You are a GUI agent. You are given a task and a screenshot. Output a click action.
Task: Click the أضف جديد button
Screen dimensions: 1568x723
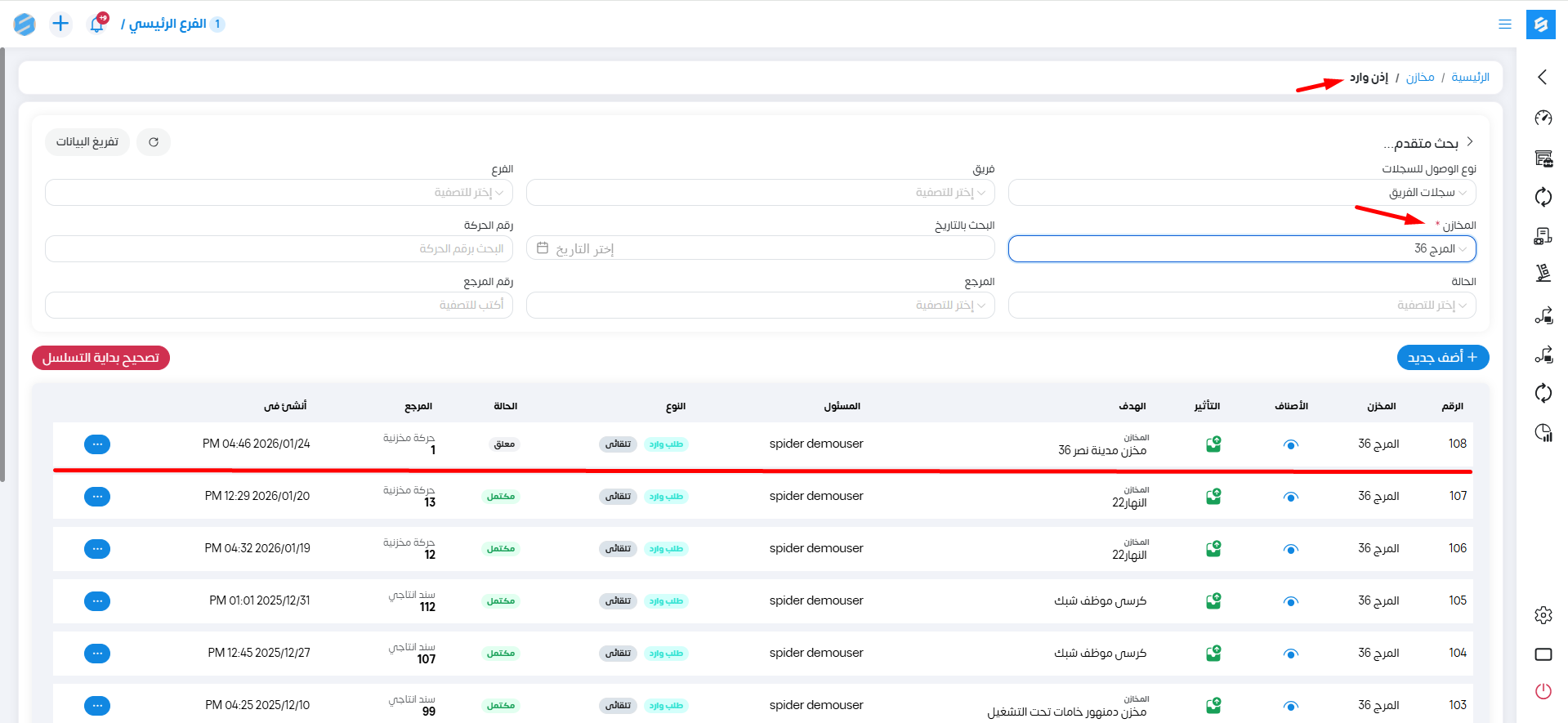coord(1442,358)
